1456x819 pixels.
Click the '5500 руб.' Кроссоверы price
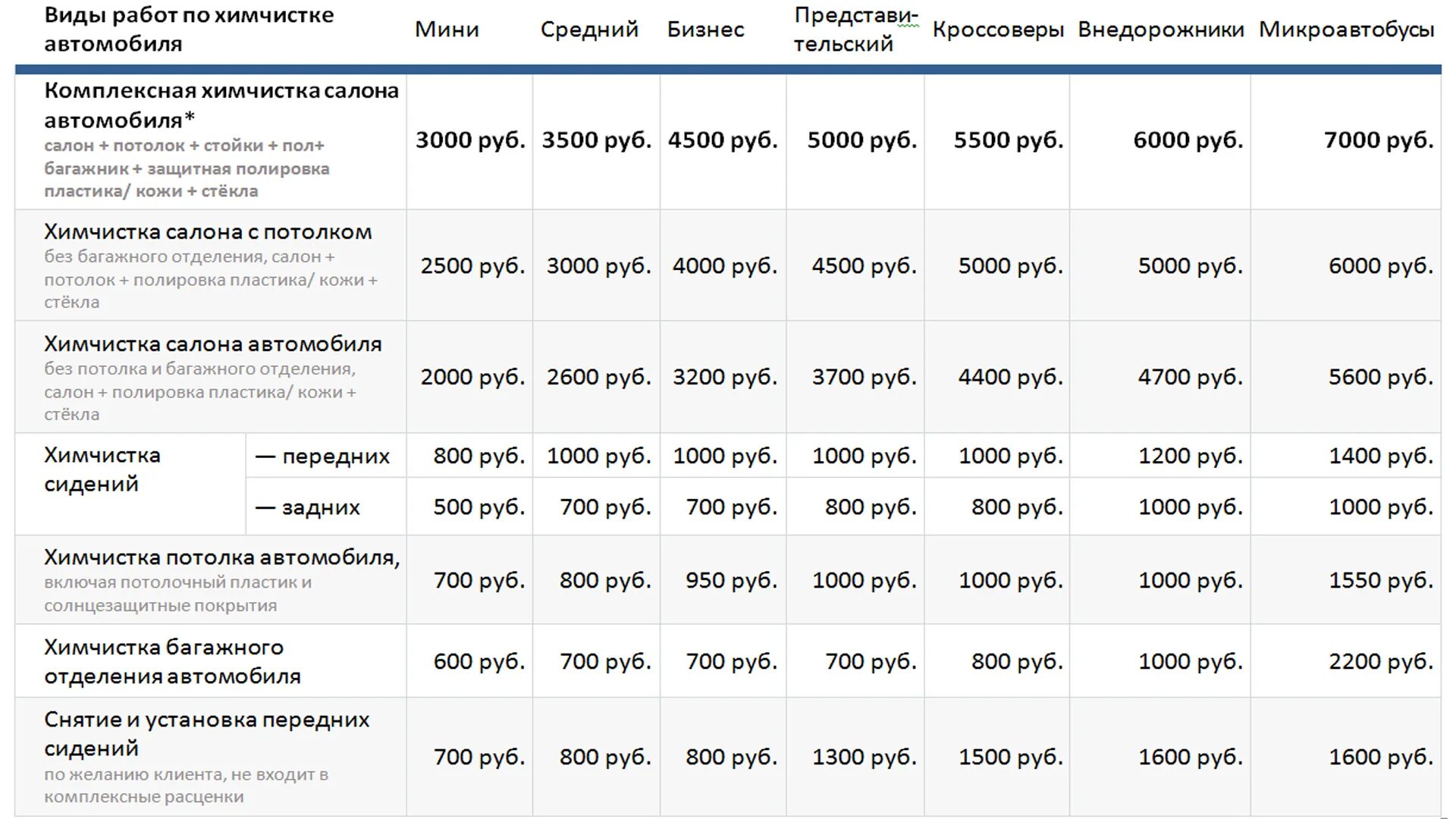(x=1009, y=140)
